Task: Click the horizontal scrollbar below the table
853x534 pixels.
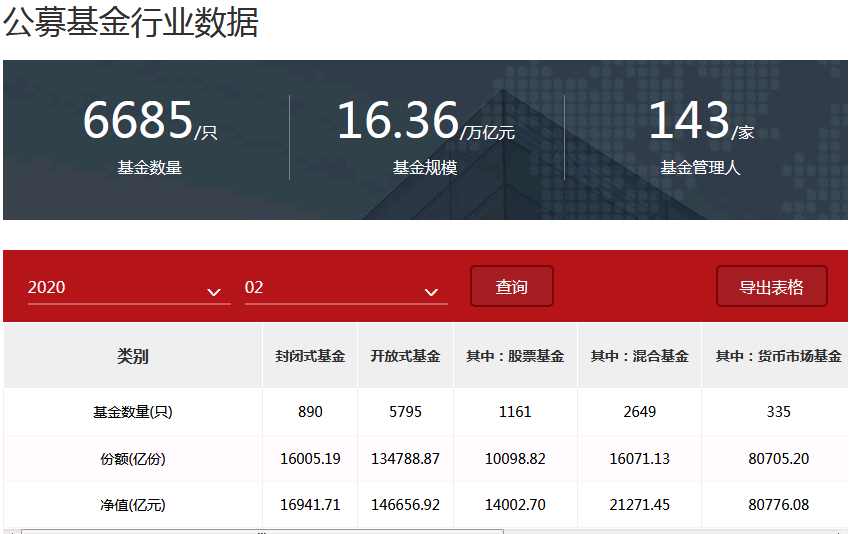Action: [262, 531]
